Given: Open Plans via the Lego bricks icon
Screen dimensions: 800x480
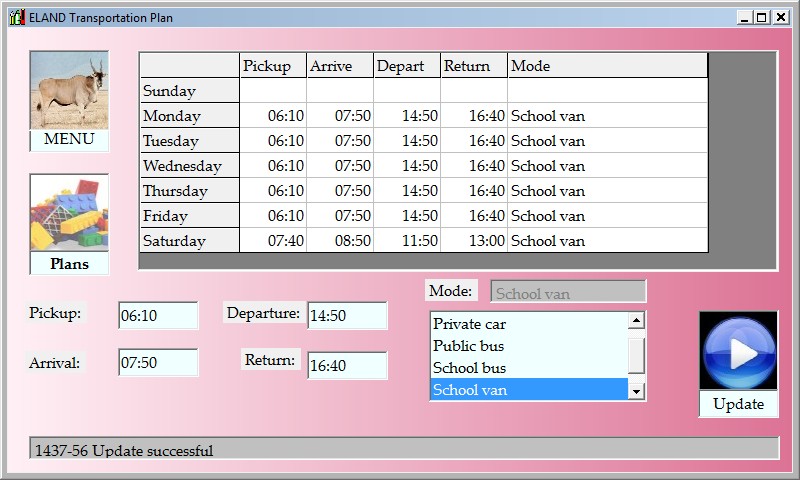Looking at the screenshot, I should (x=69, y=213).
